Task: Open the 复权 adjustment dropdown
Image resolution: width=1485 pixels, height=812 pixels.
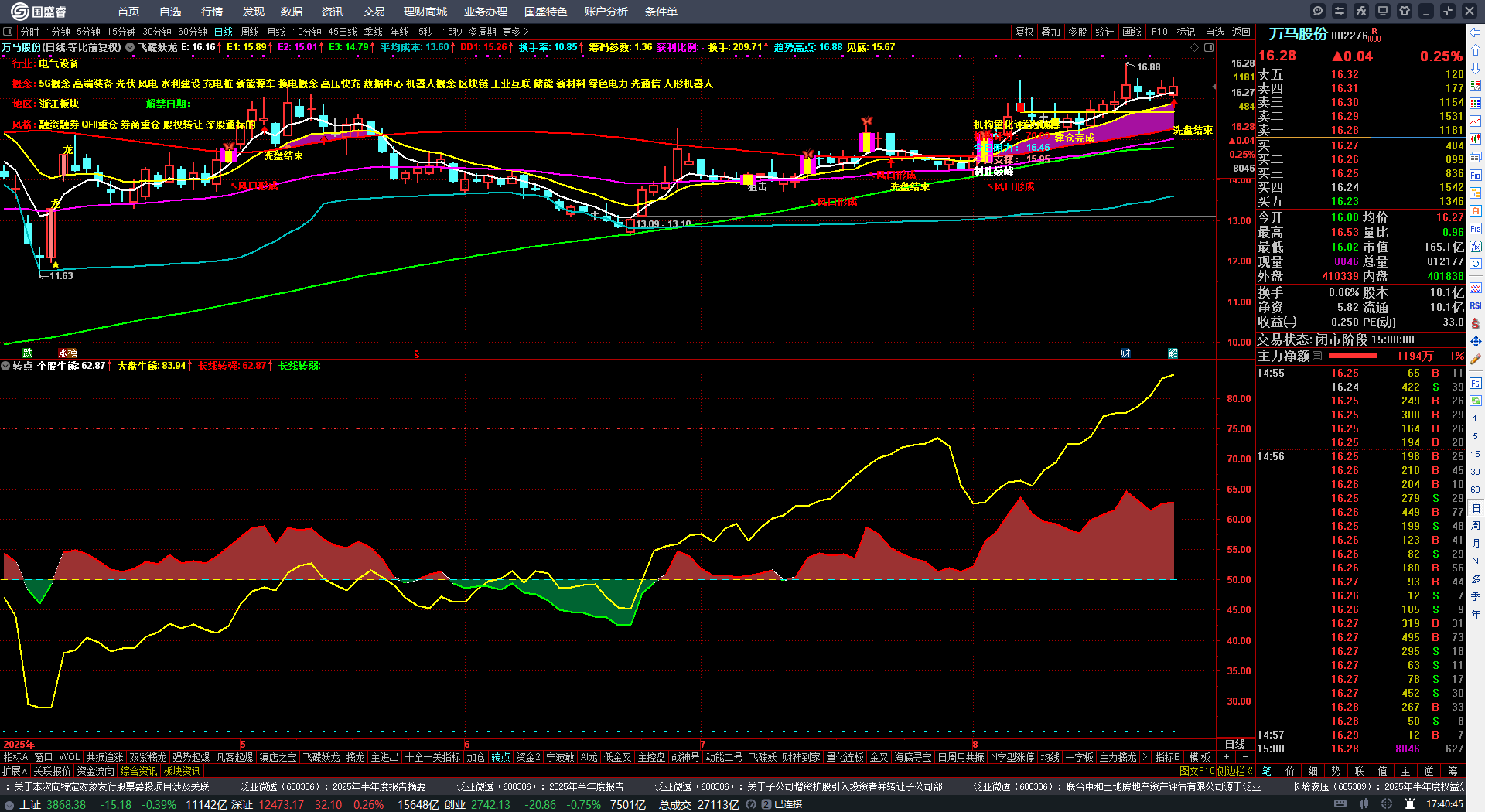Action: pos(1025,32)
